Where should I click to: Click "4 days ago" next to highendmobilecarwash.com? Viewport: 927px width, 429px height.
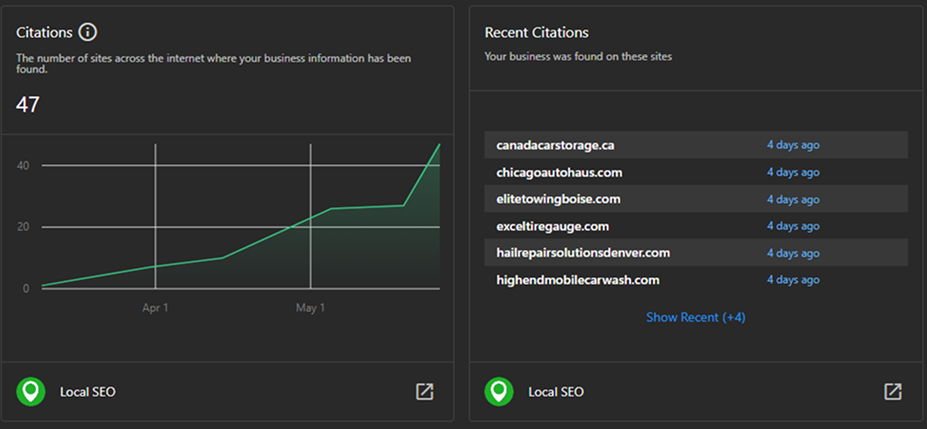(x=793, y=280)
